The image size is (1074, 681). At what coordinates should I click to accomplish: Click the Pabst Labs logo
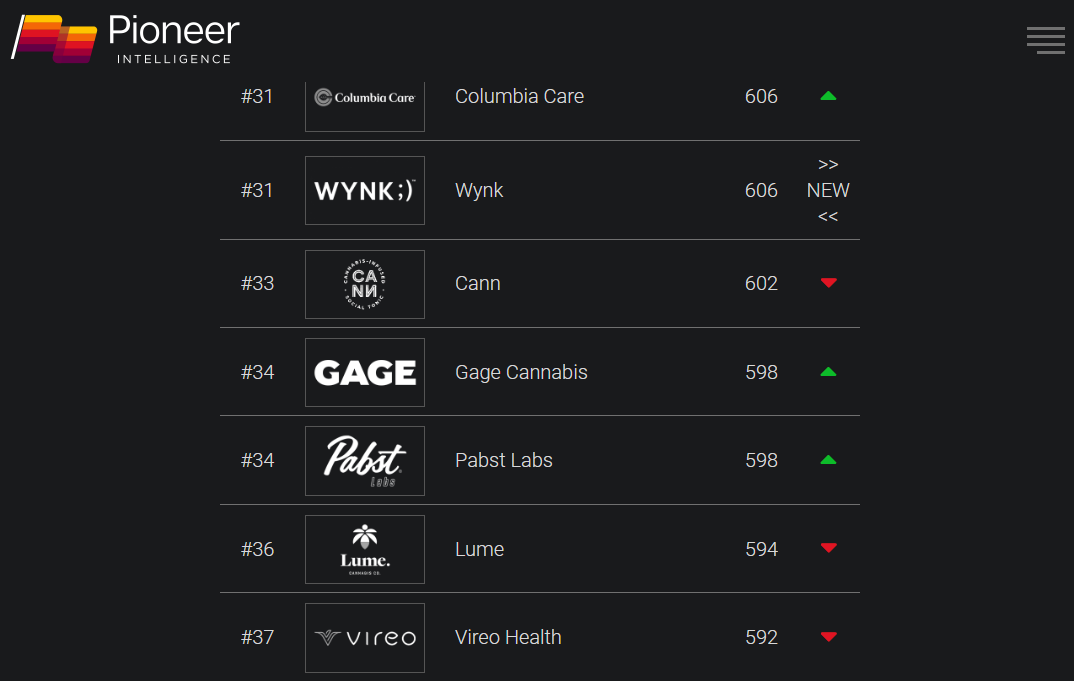pos(364,461)
